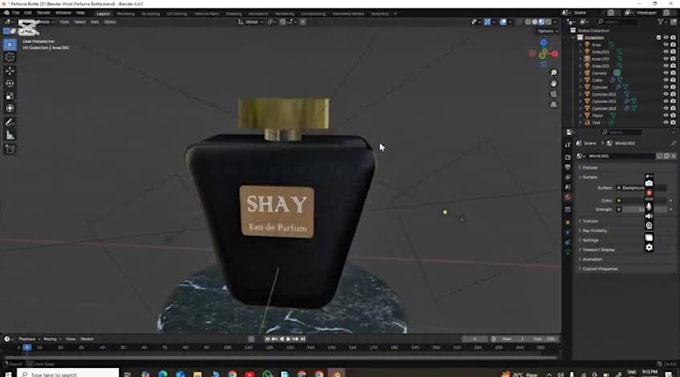680x377 pixels.
Task: Open timeline Keying menu
Action: (x=51, y=339)
